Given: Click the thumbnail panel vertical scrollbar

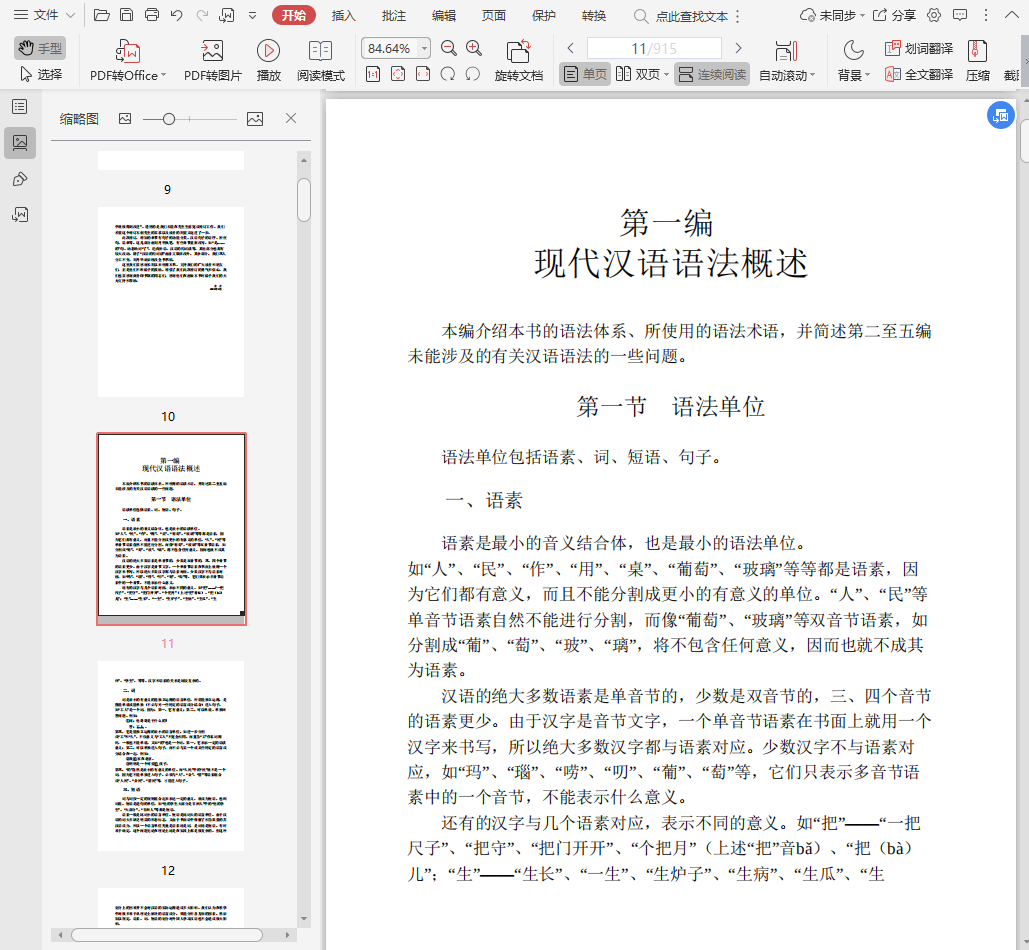Looking at the screenshot, I should [304, 200].
